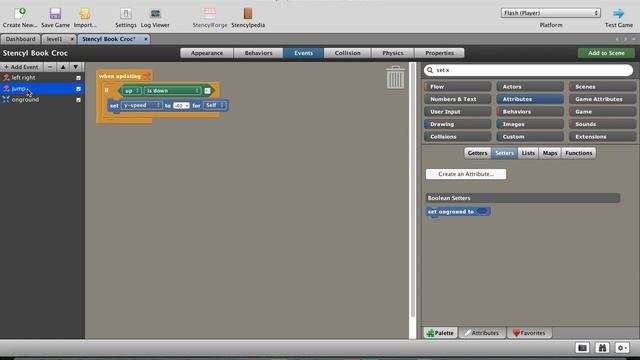
Task: Select the Collisions block category
Action: coord(457,137)
